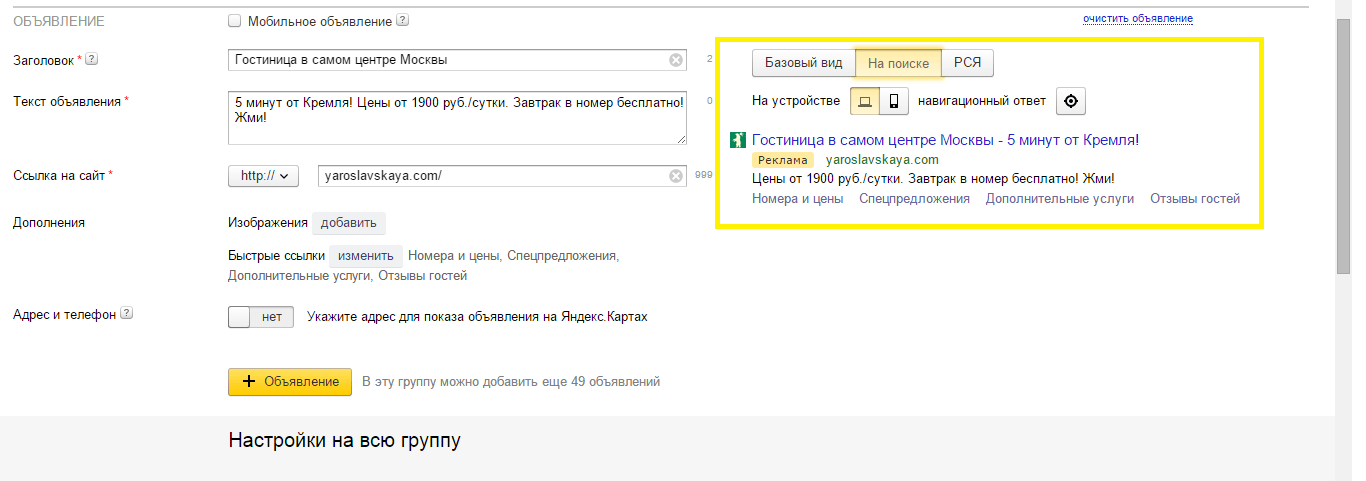Click the ad description text in preview

pos(933,179)
